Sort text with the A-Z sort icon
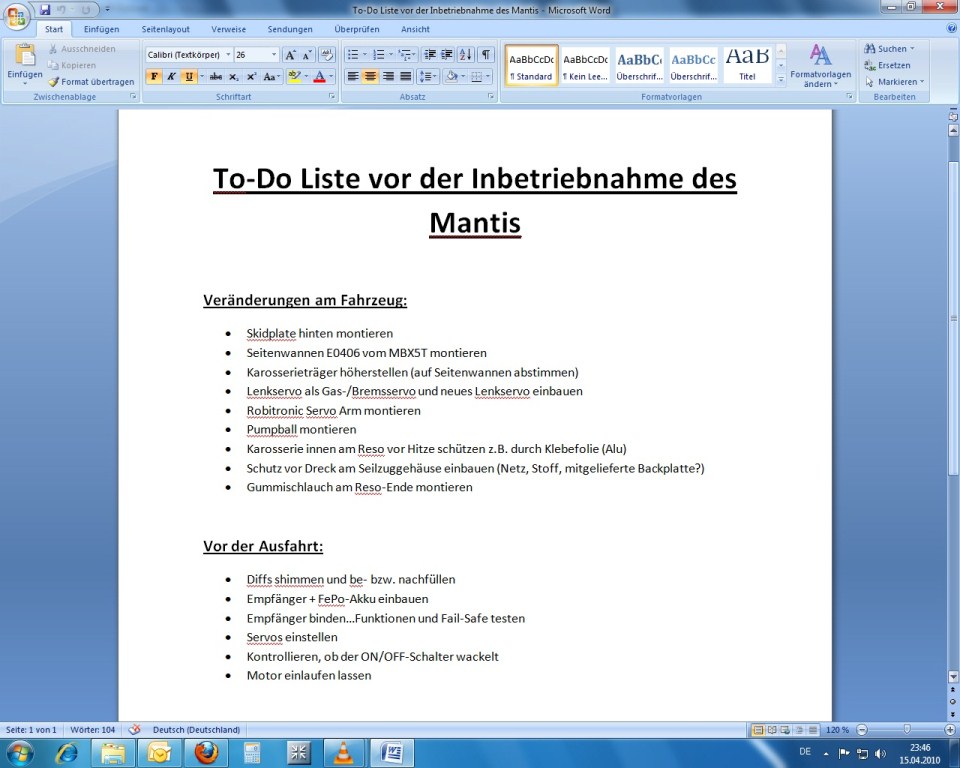Viewport: 960px width, 768px height. [466, 55]
